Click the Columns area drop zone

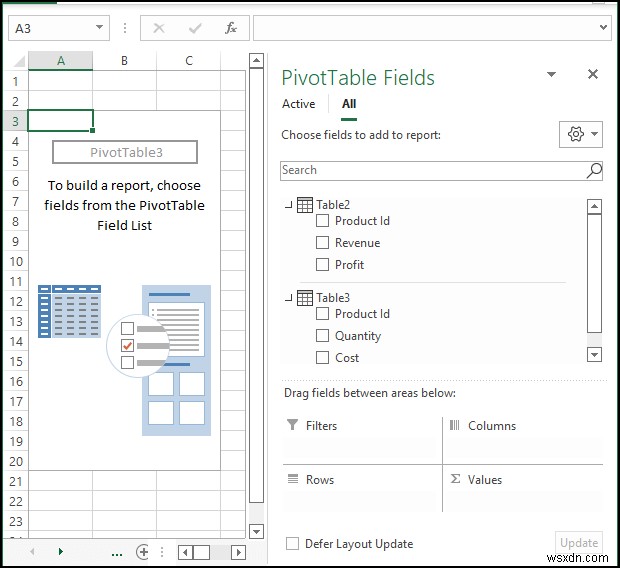tap(524, 449)
